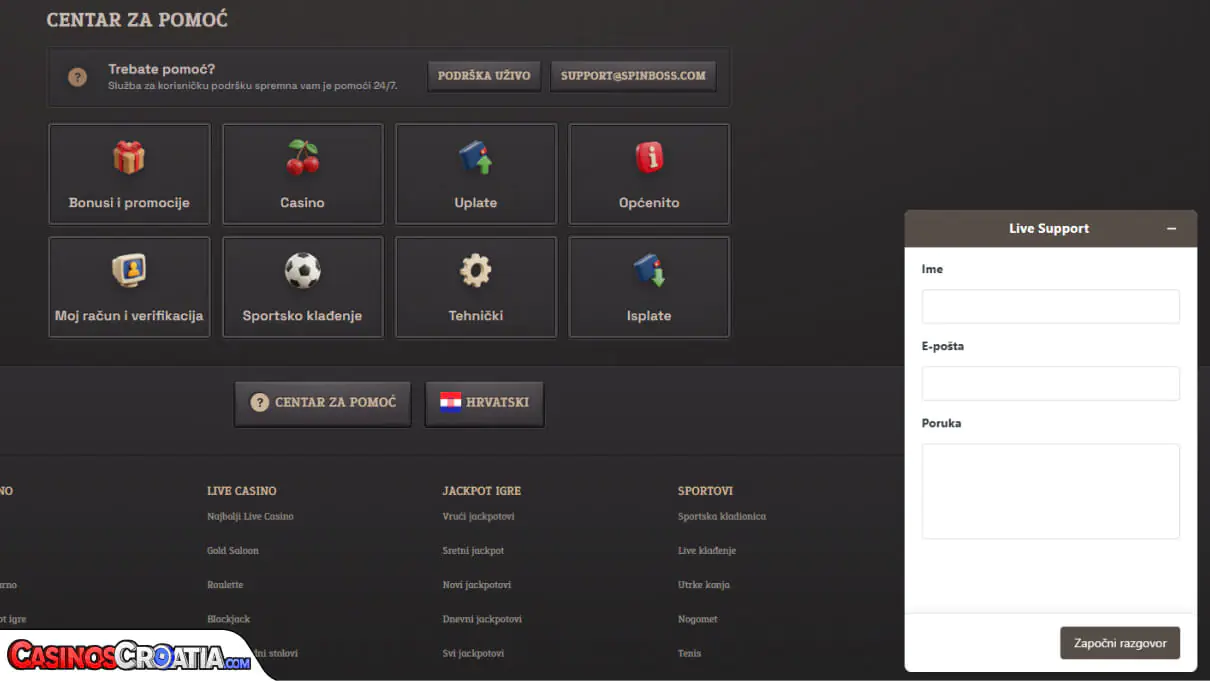Open the Bonusi i promocije gift icon
The height and width of the screenshot is (681, 1210).
[129, 158]
